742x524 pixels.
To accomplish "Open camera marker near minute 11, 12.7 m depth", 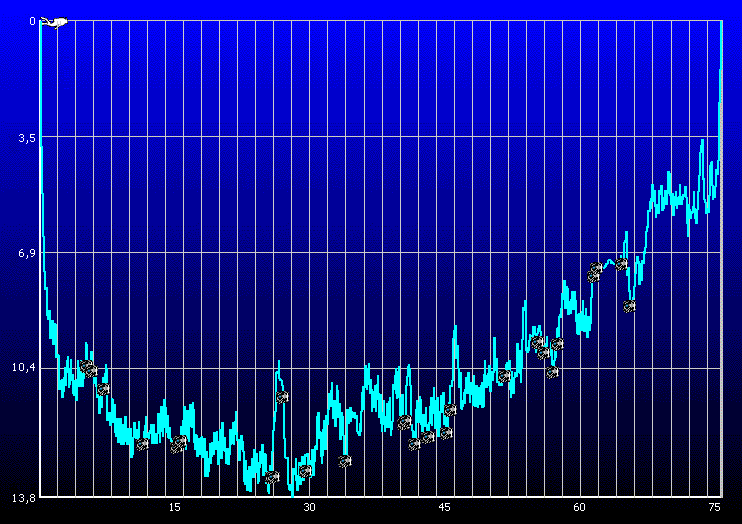I will coord(142,444).
